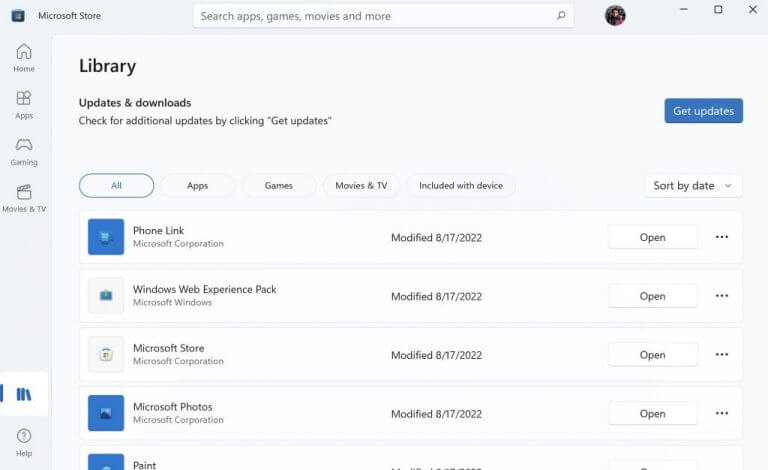Click Microsoft Photos title text
Viewport: 768px width, 470px height.
[173, 407]
